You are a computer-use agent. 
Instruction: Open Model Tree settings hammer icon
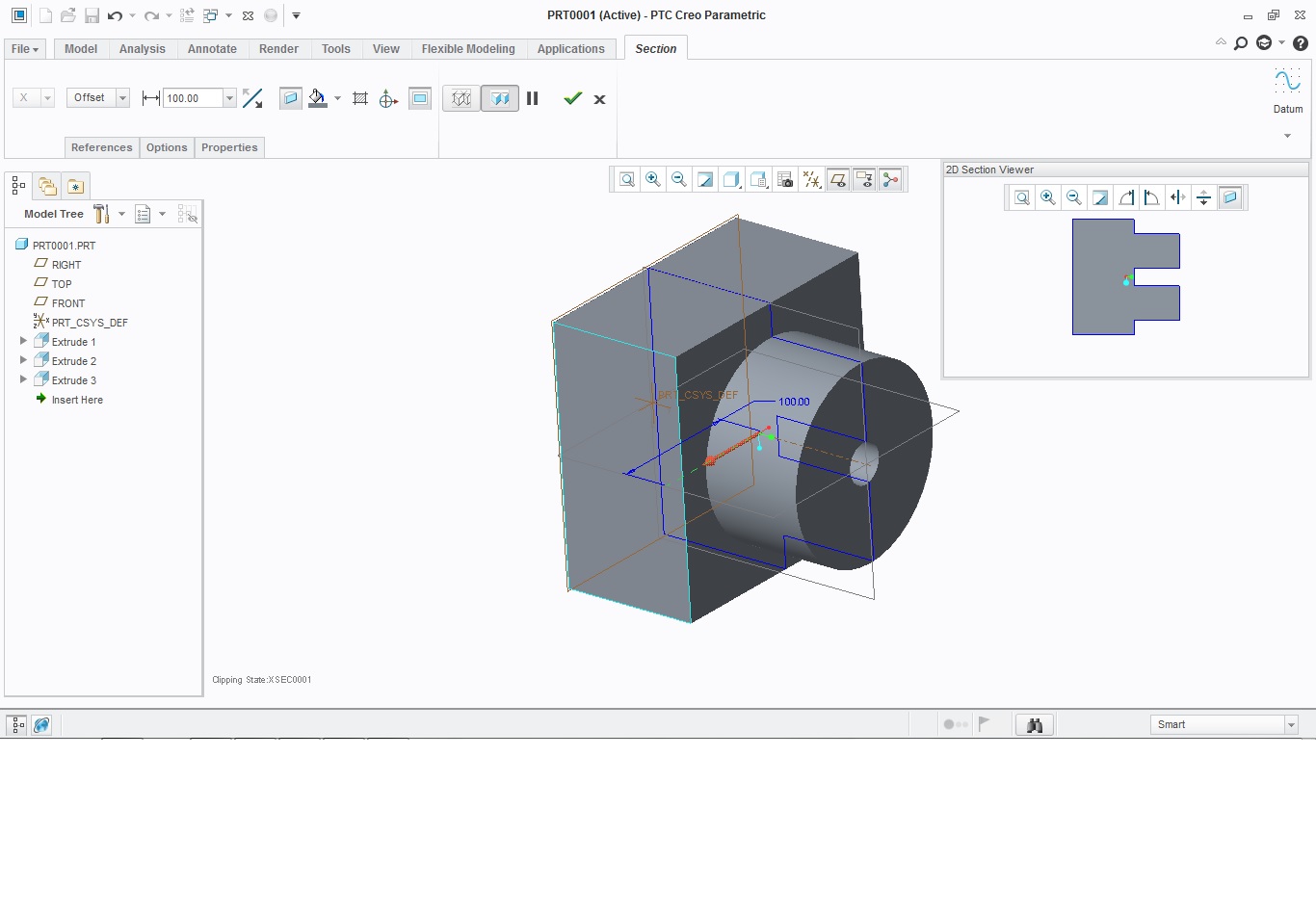pyautogui.click(x=101, y=214)
